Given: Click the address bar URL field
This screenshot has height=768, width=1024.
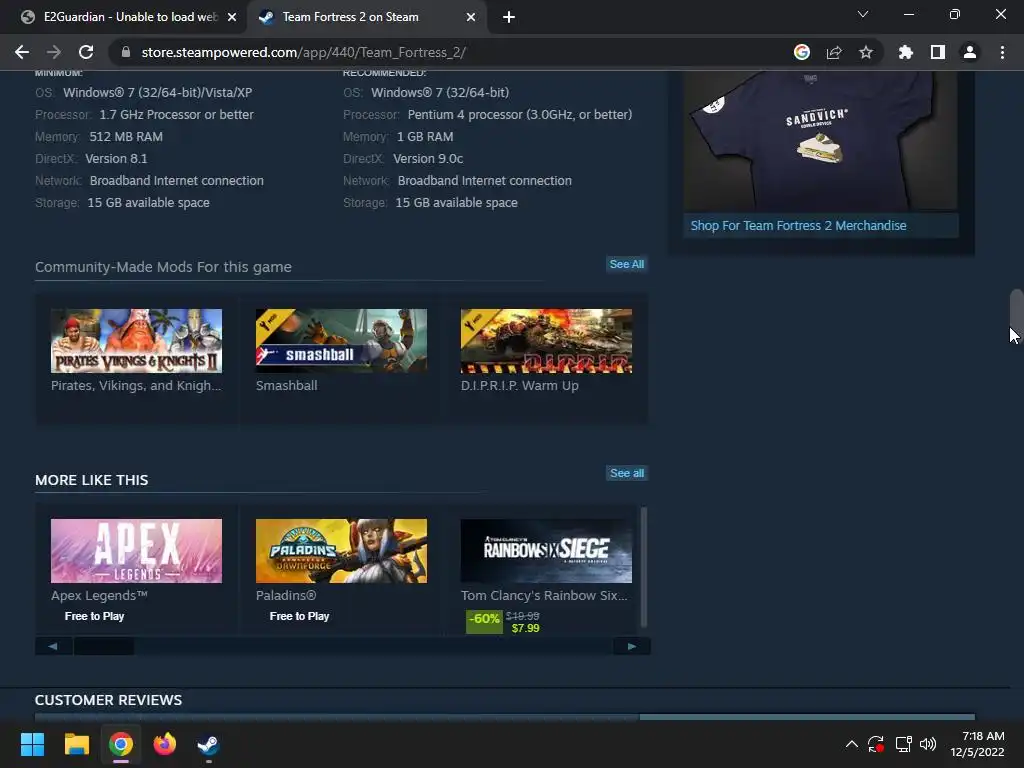Looking at the screenshot, I should click(451, 52).
